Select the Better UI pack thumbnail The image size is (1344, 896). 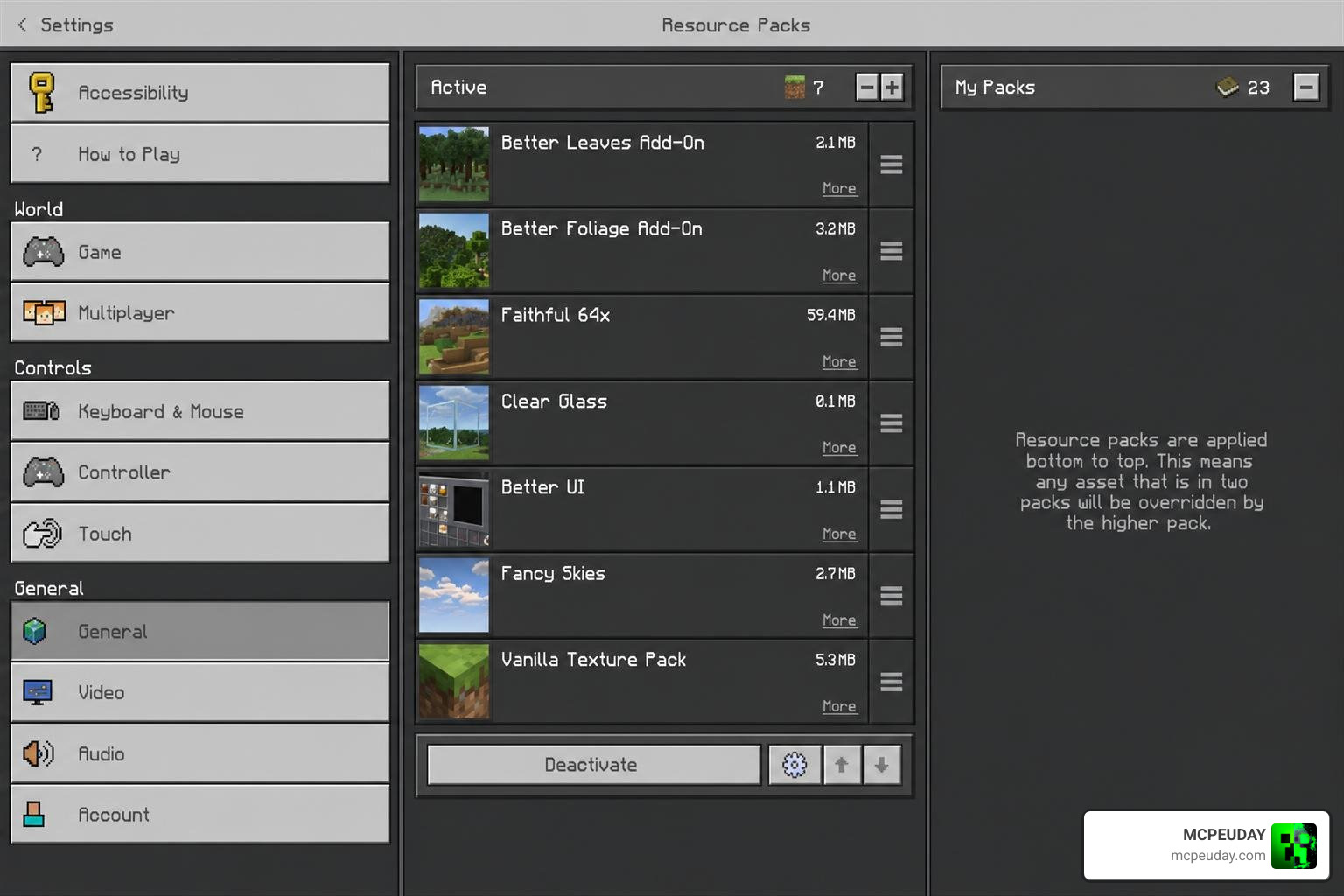454,509
